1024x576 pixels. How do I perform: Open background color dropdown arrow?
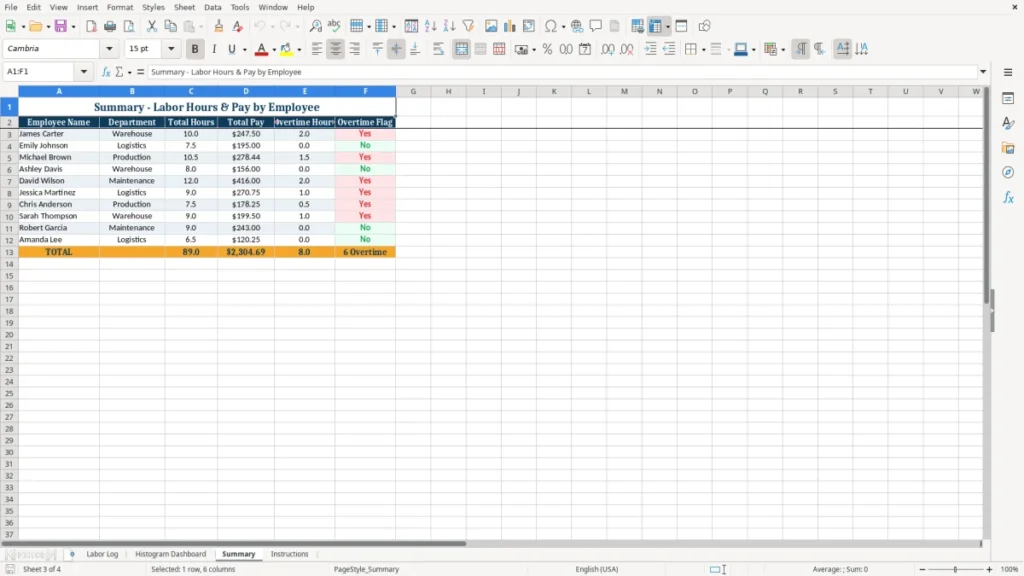pos(299,50)
